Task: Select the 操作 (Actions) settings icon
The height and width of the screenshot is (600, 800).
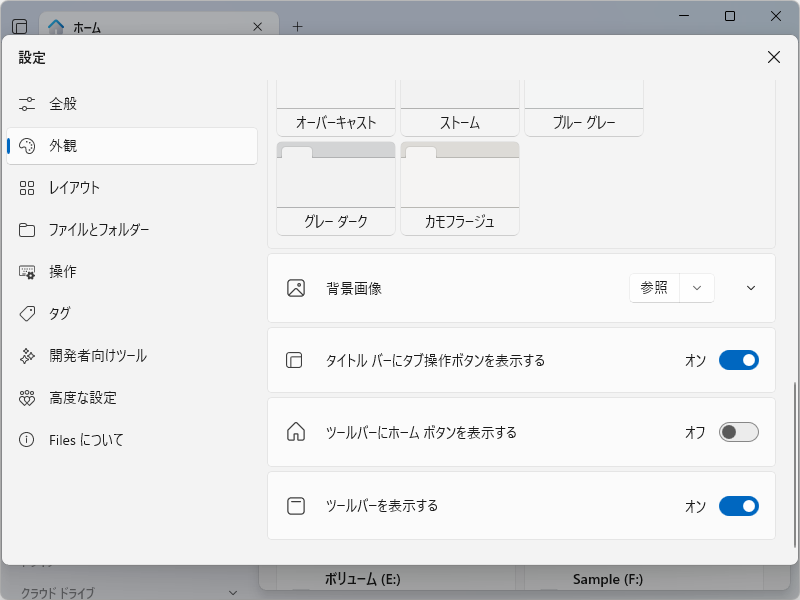Action: 28,271
